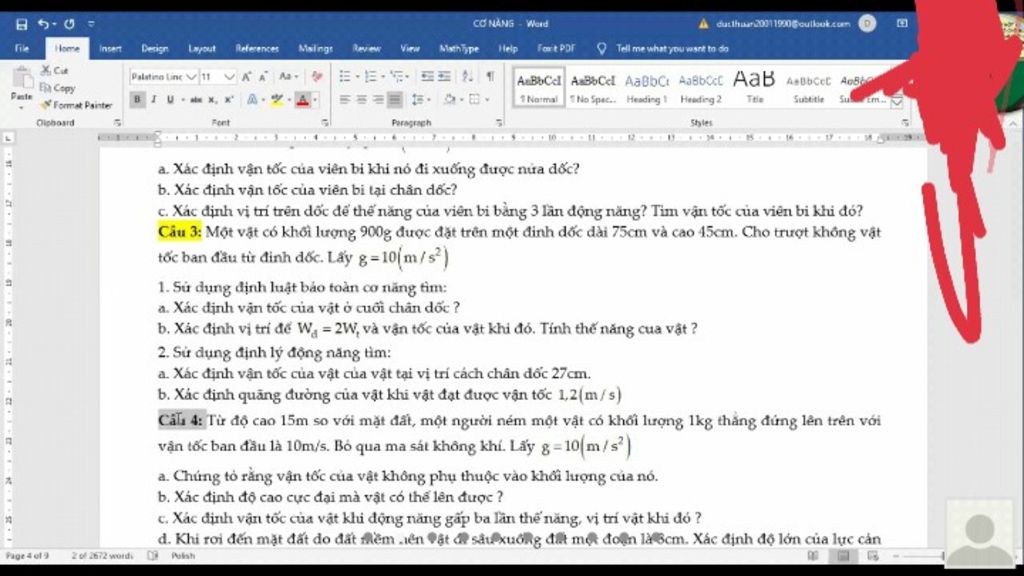Open the Font dialog launcher

(x=325, y=123)
